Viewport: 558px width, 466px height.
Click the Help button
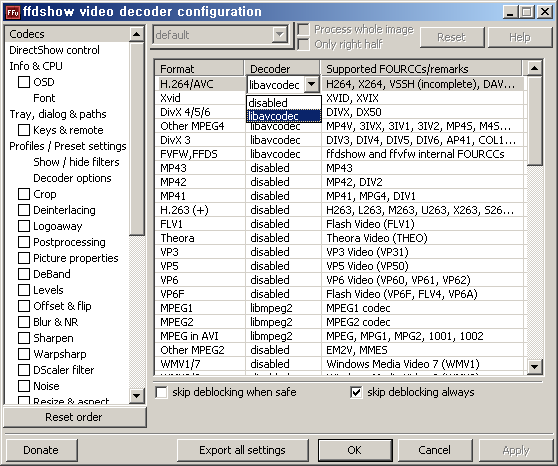(x=520, y=37)
